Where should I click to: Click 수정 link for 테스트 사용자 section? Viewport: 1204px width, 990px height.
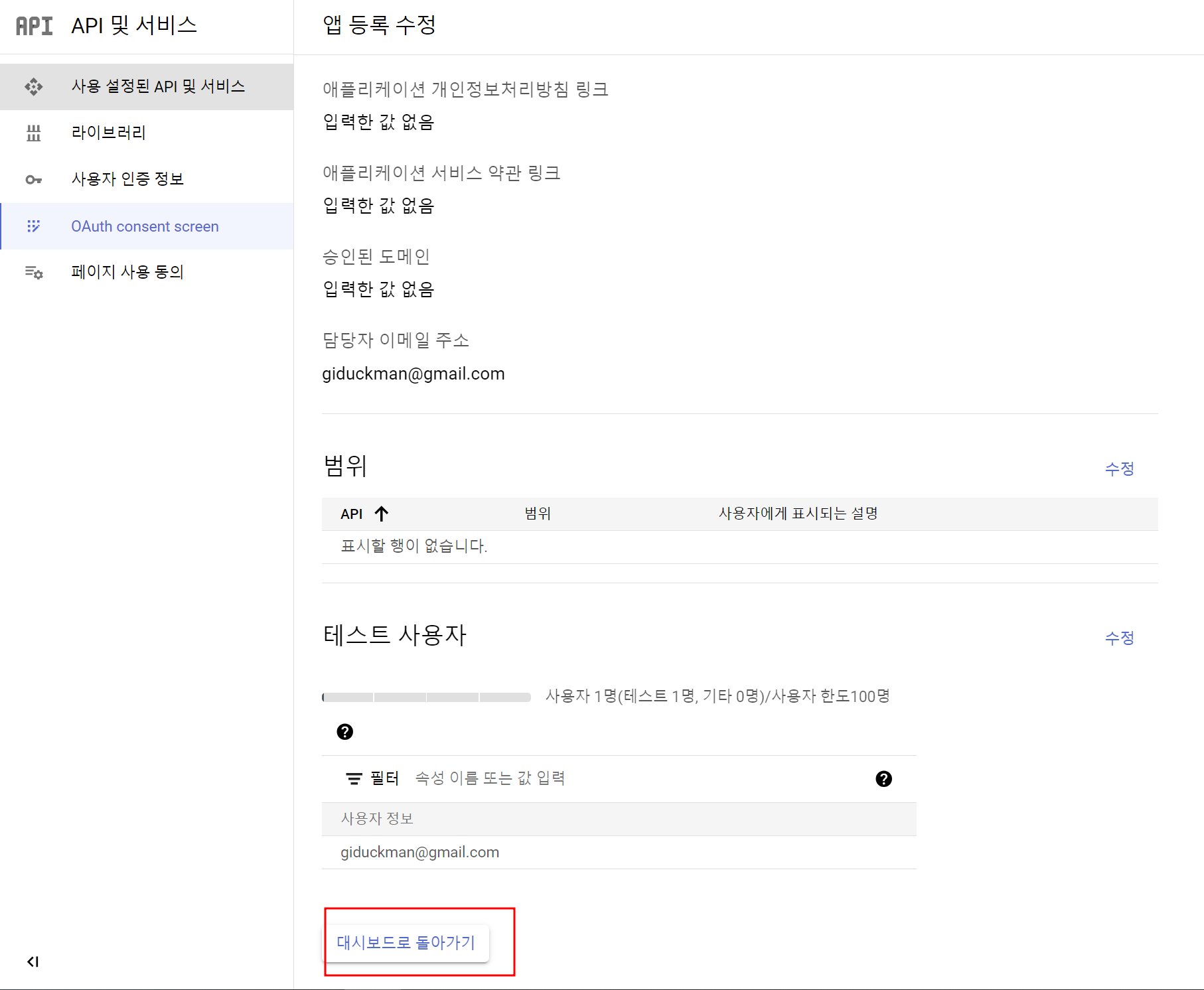(1120, 638)
